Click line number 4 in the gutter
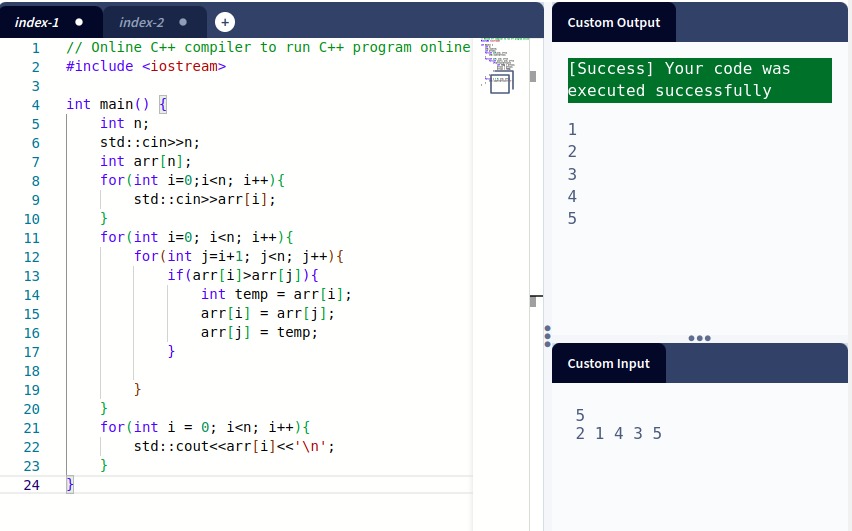This screenshot has height=531, width=852. coord(35,105)
